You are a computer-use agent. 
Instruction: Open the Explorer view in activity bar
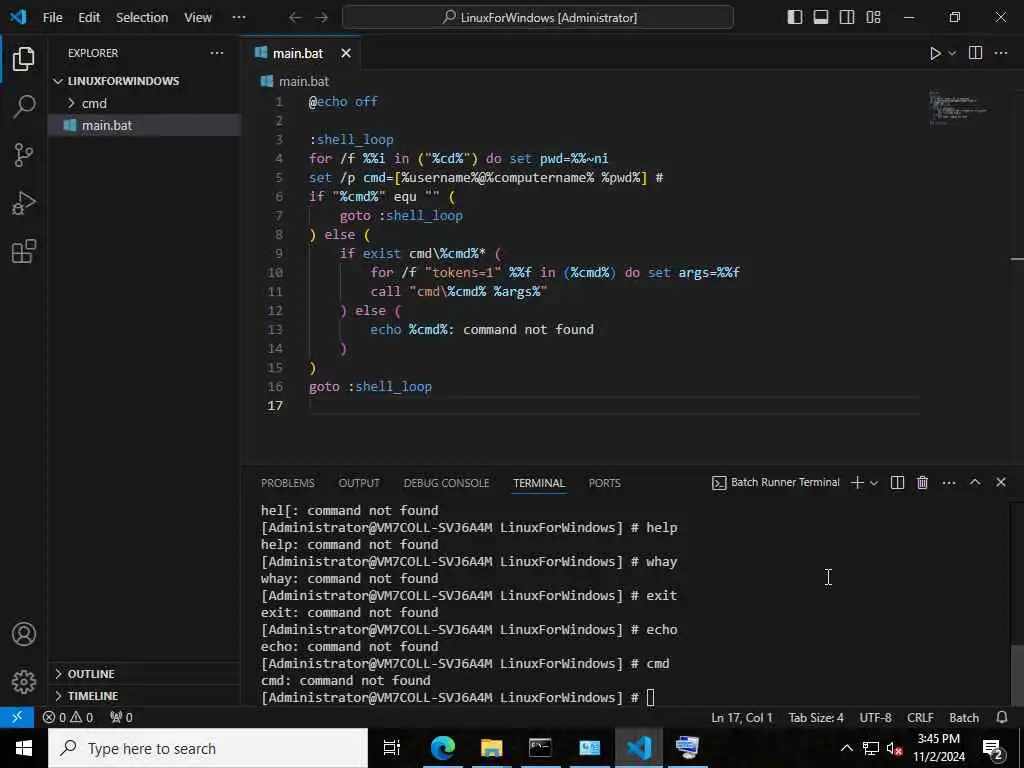[24, 59]
